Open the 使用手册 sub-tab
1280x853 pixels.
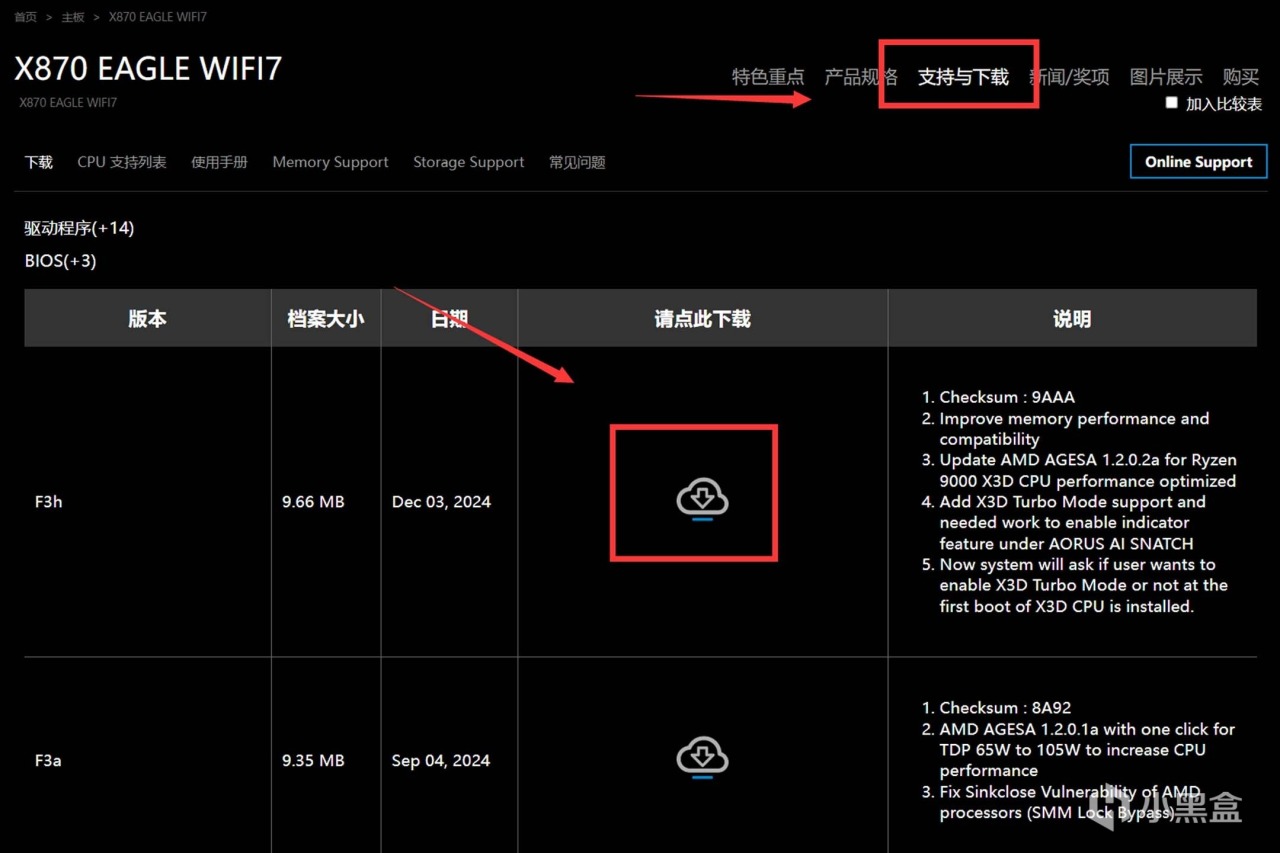tap(219, 162)
